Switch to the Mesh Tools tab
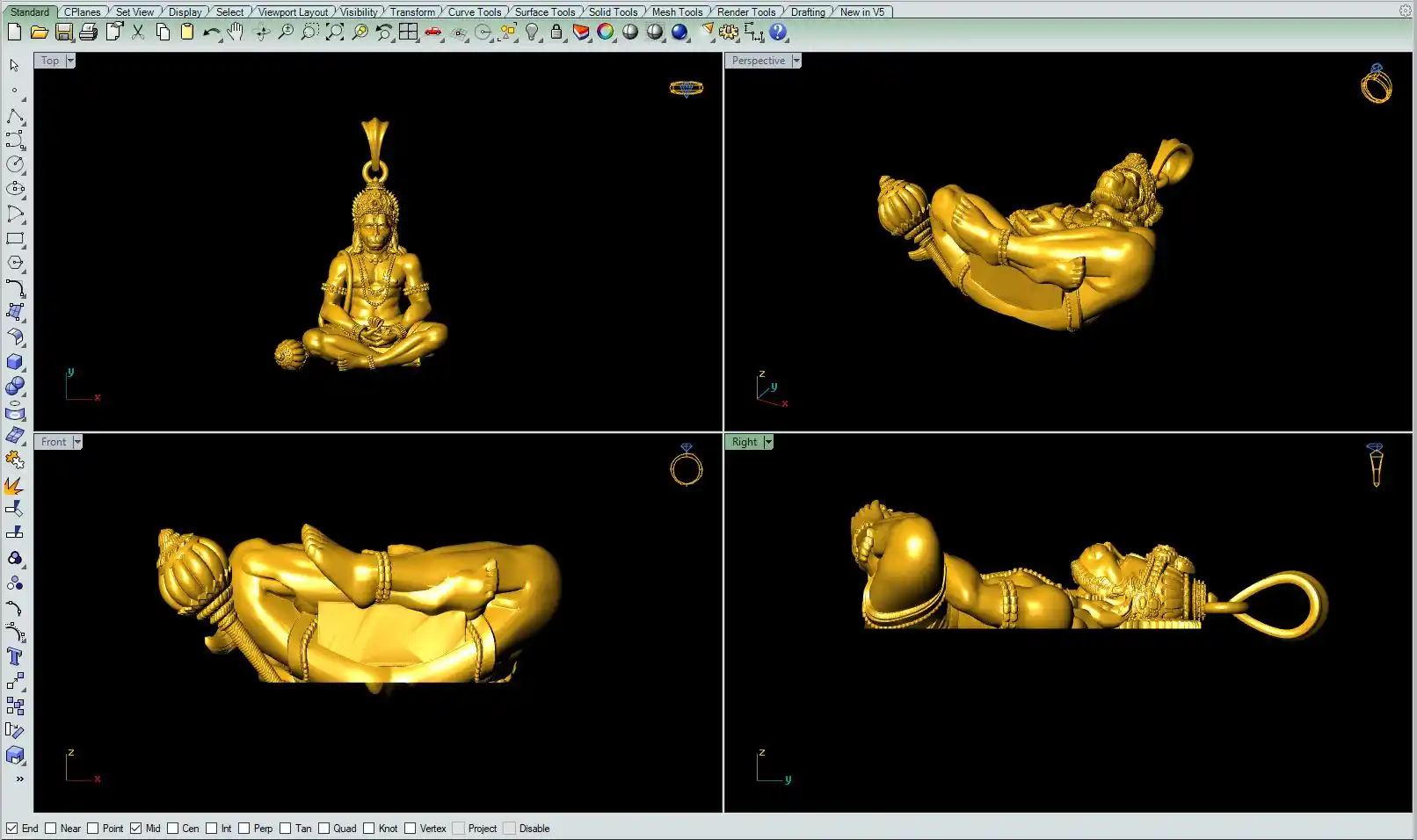The height and width of the screenshot is (840, 1417). (677, 11)
